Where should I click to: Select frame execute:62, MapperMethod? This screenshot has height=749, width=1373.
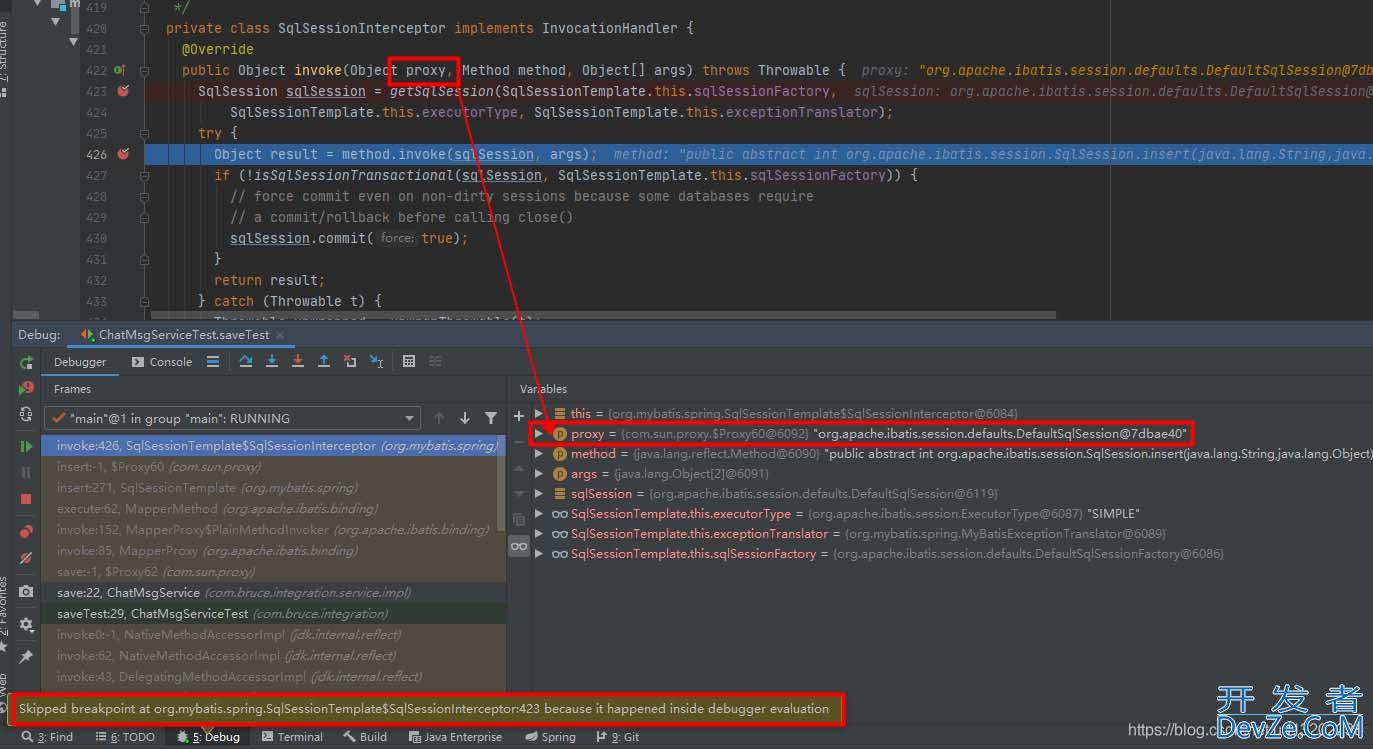tap(273, 509)
